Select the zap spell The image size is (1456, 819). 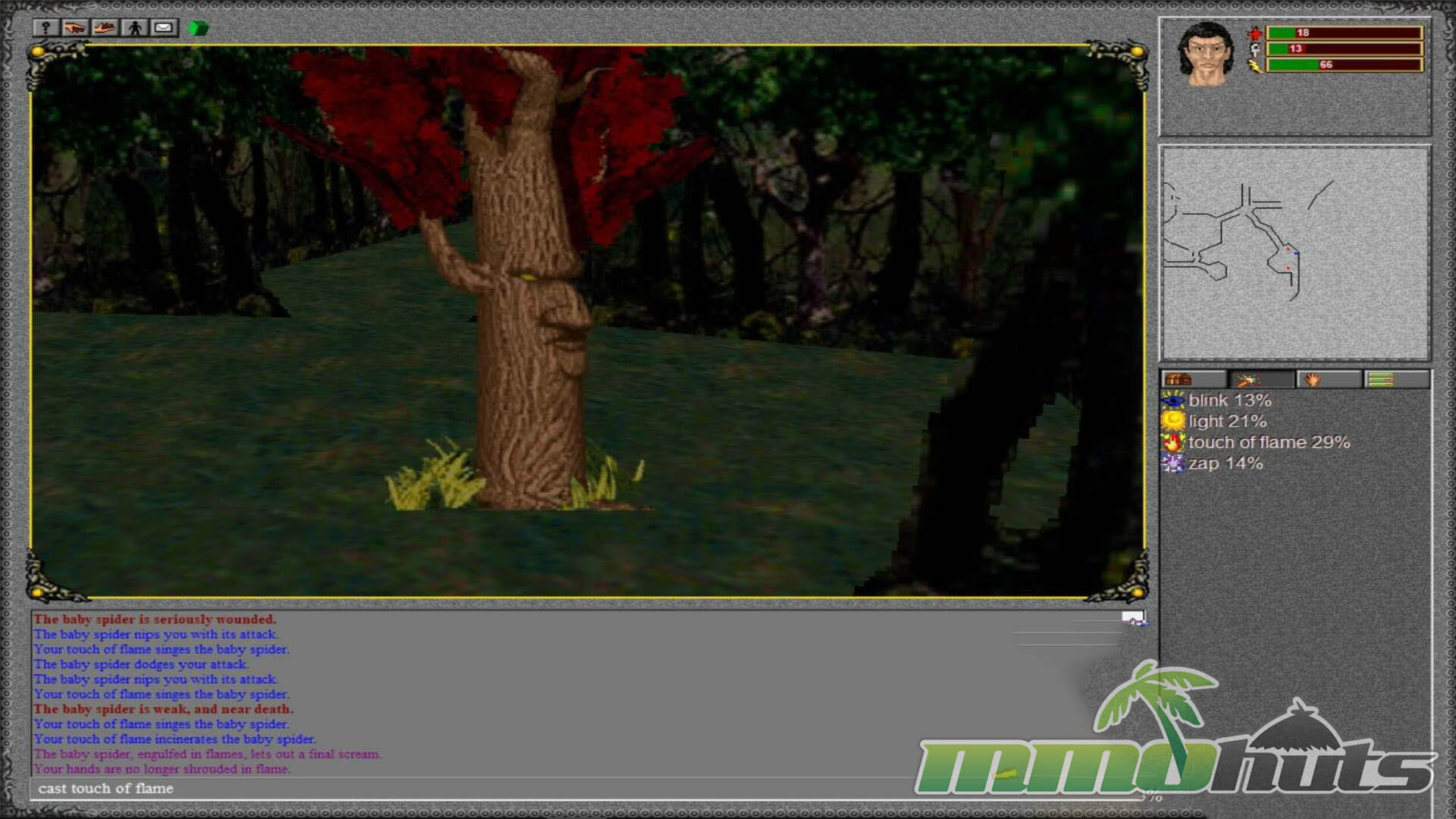[1225, 463]
